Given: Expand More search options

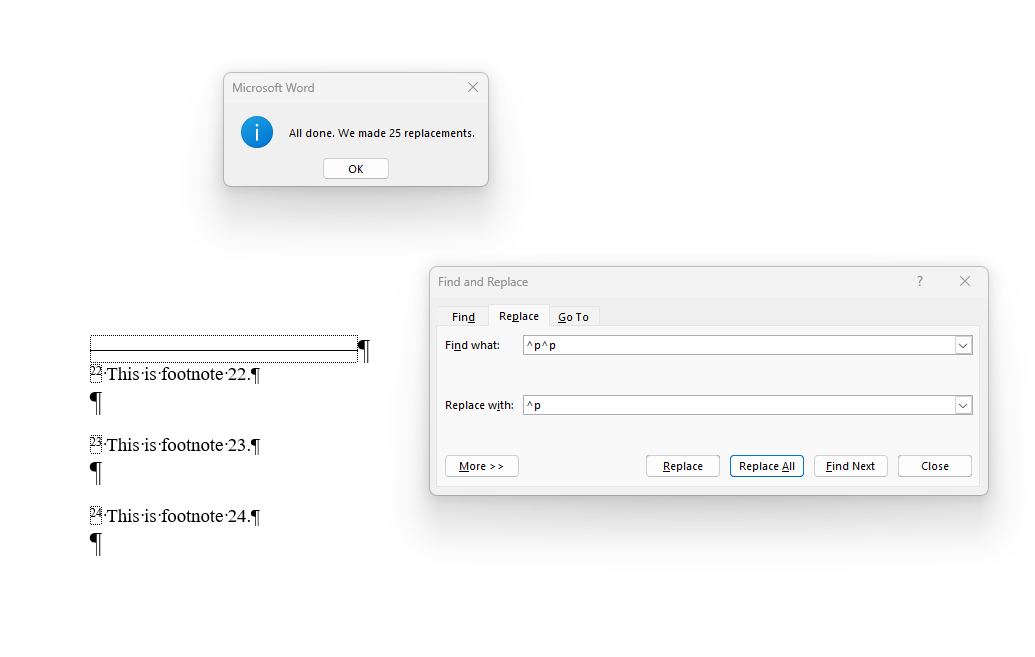Looking at the screenshot, I should [x=481, y=465].
